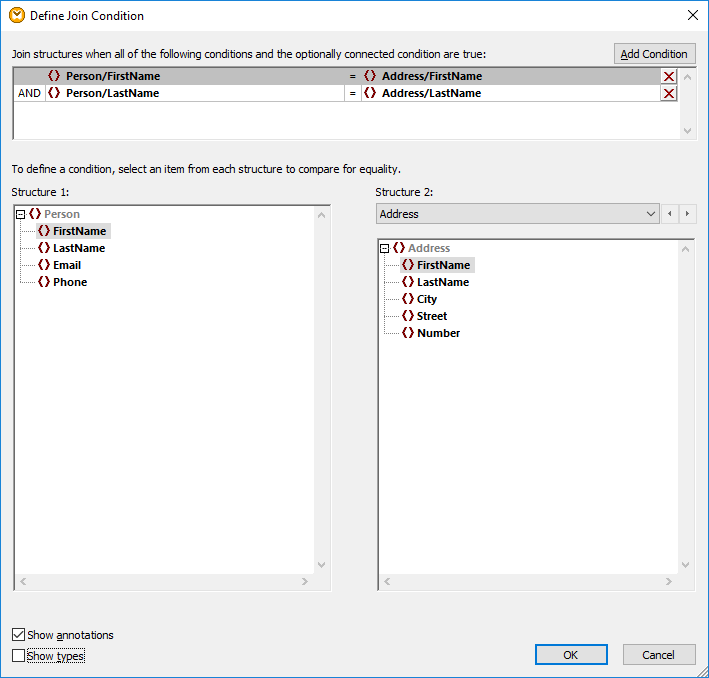The width and height of the screenshot is (709, 678).
Task: Click Structure 1 scroll right arrow
Action: click(x=305, y=581)
